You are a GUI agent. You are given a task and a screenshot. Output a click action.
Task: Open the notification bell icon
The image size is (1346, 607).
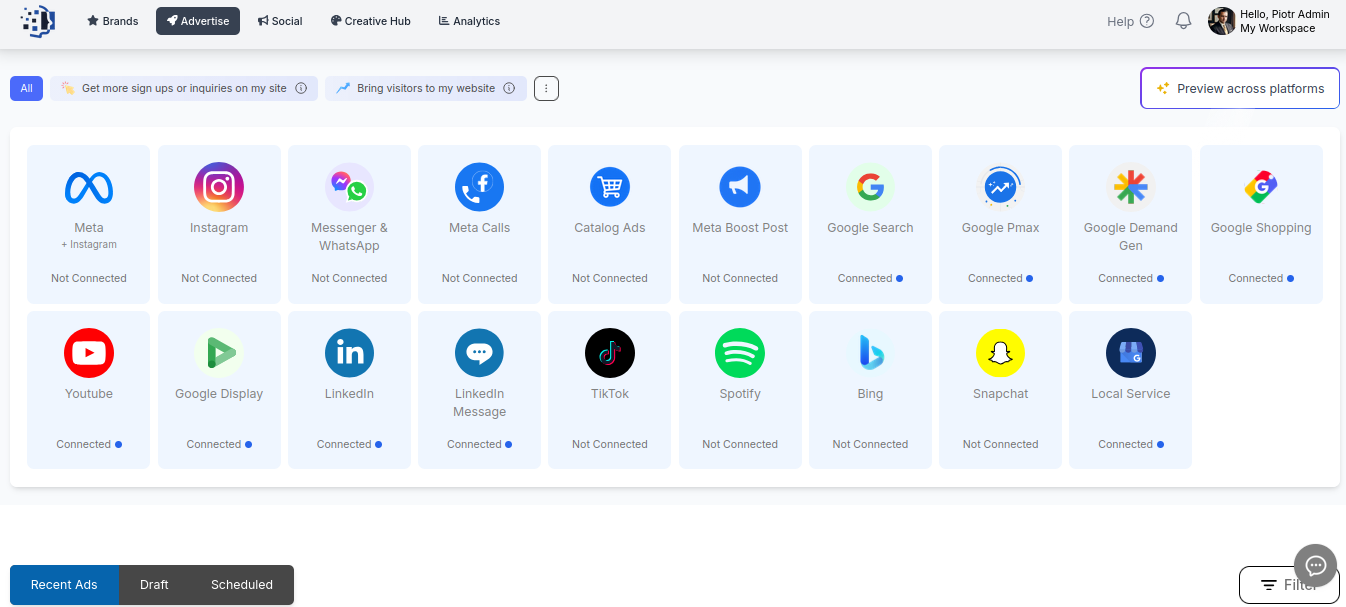tap(1183, 20)
